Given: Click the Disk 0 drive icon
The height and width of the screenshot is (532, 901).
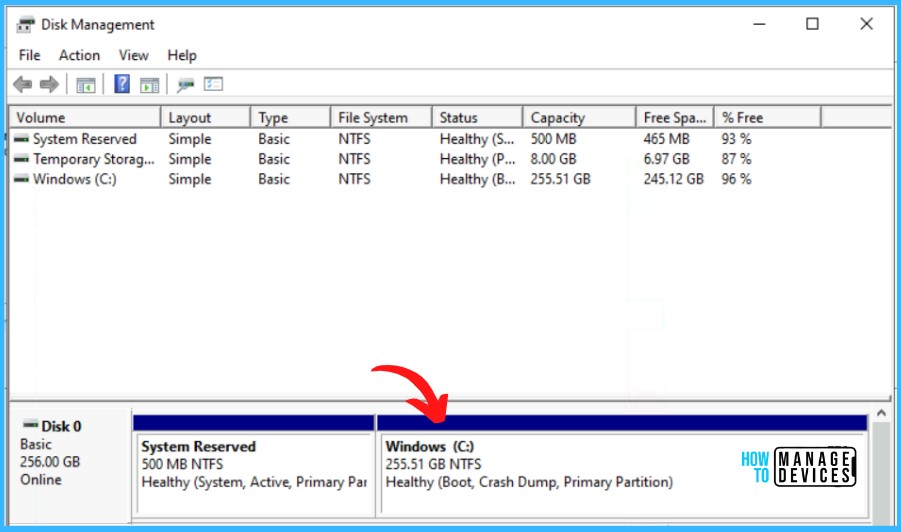Looking at the screenshot, I should 30,425.
